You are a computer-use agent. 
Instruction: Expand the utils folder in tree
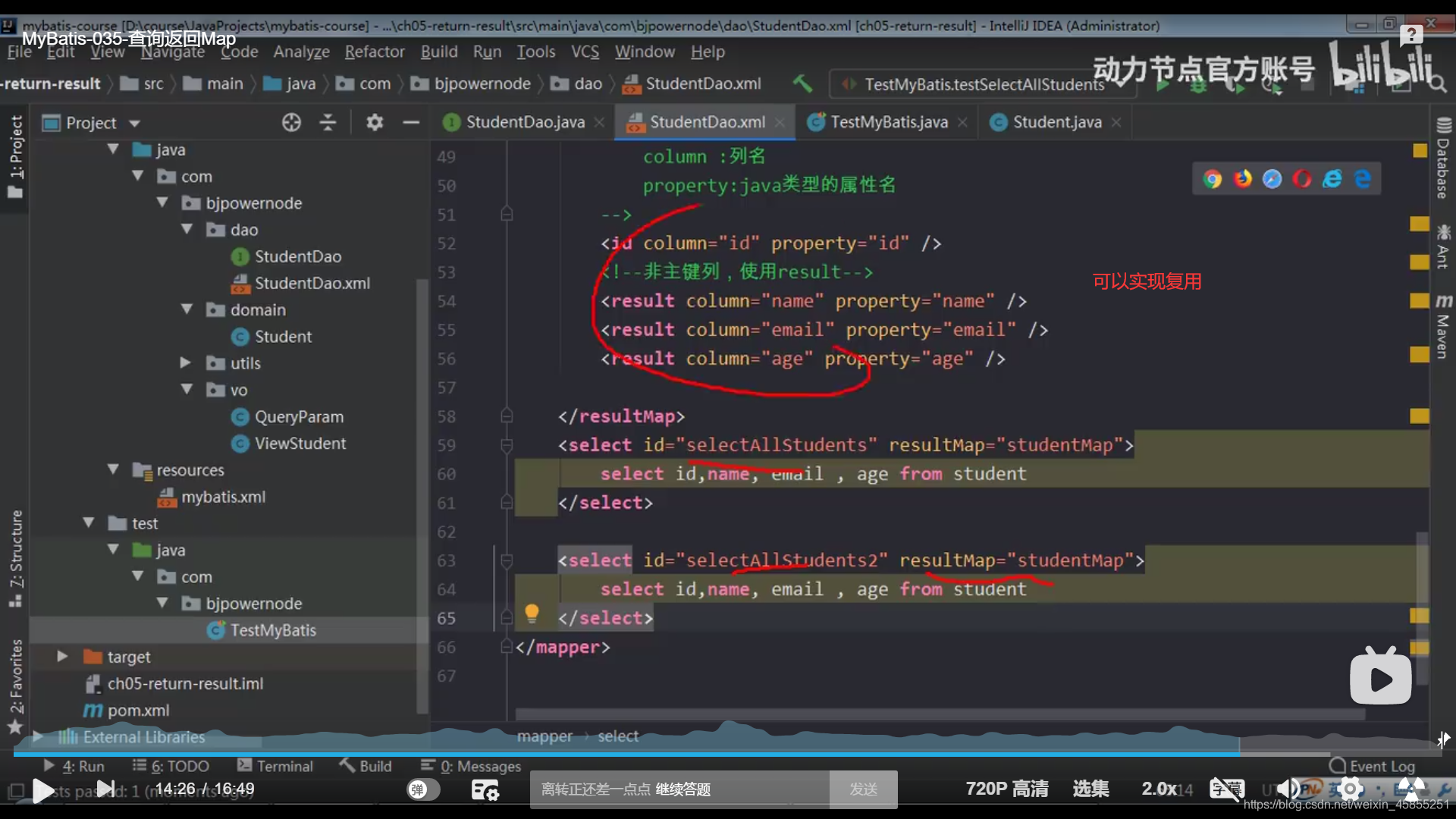coord(185,362)
